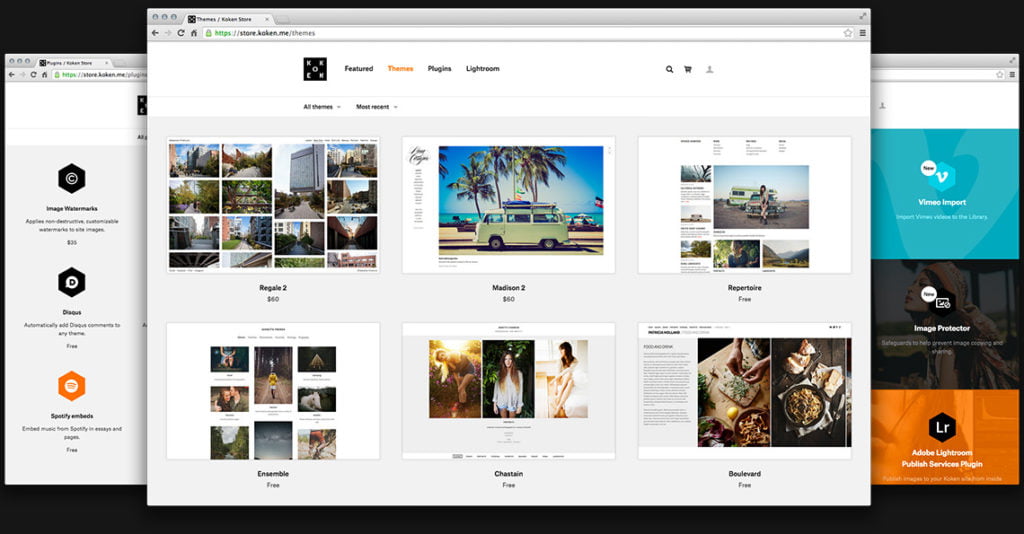Click the reload icon in Plugins window
The height and width of the screenshot is (534, 1024).
(33, 74)
